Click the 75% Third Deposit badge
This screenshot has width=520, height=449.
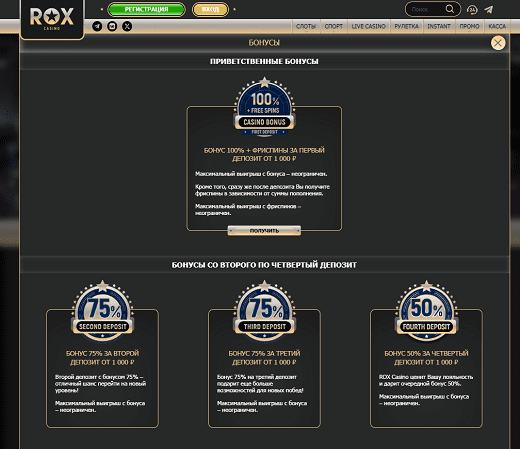tap(265, 311)
